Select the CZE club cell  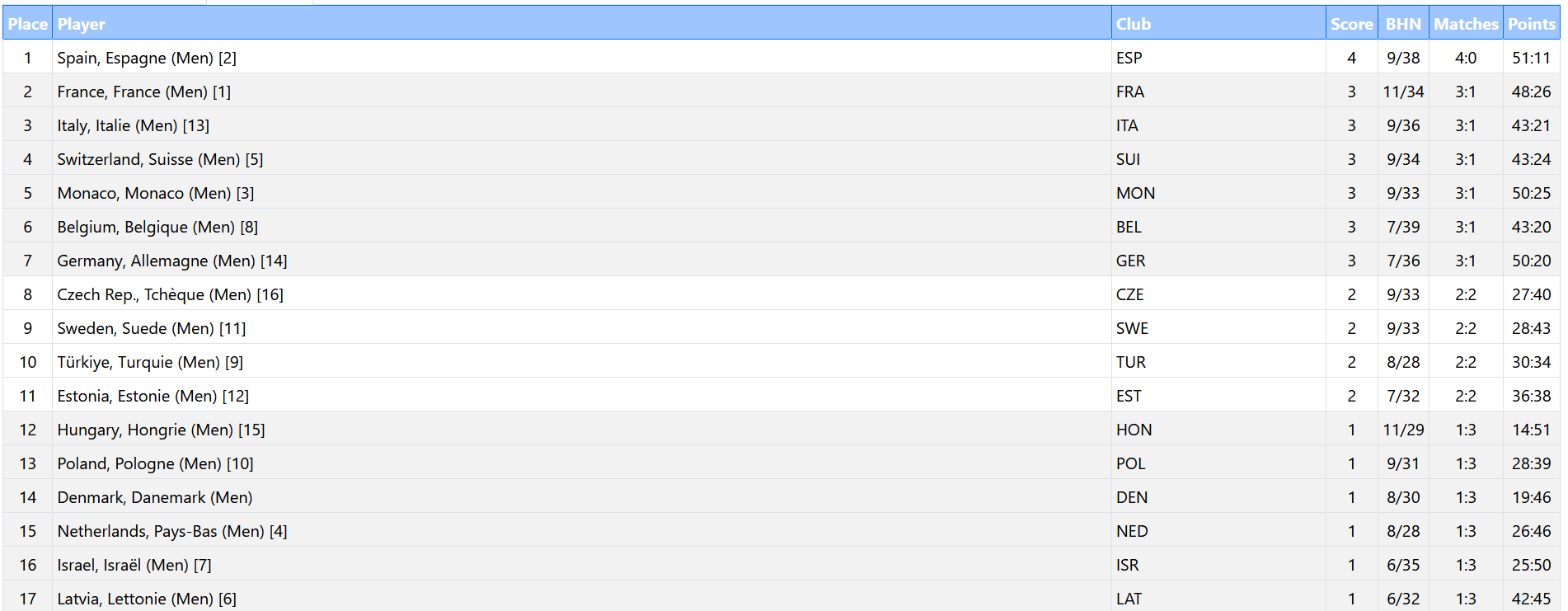(x=1129, y=294)
